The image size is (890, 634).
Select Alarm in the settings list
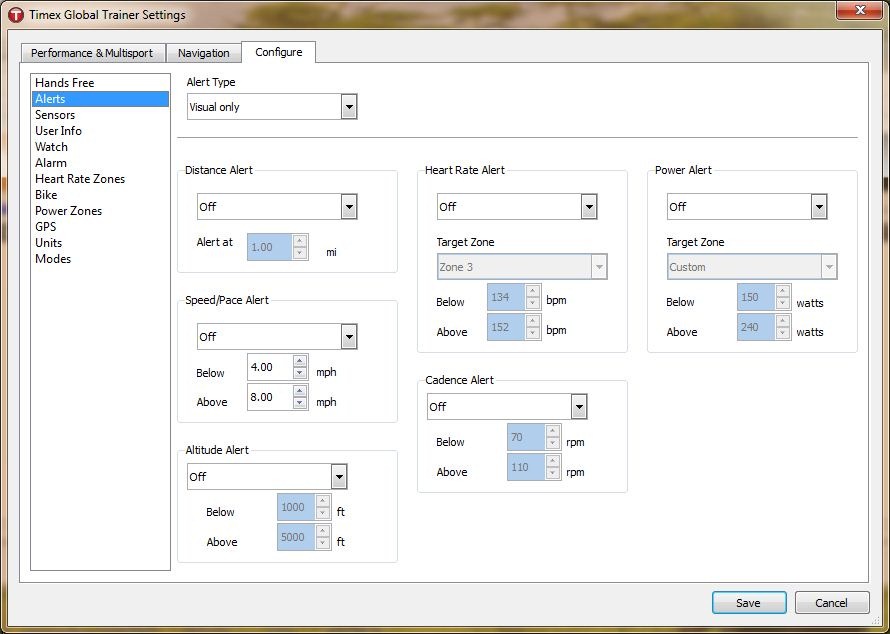pyautogui.click(x=100, y=163)
